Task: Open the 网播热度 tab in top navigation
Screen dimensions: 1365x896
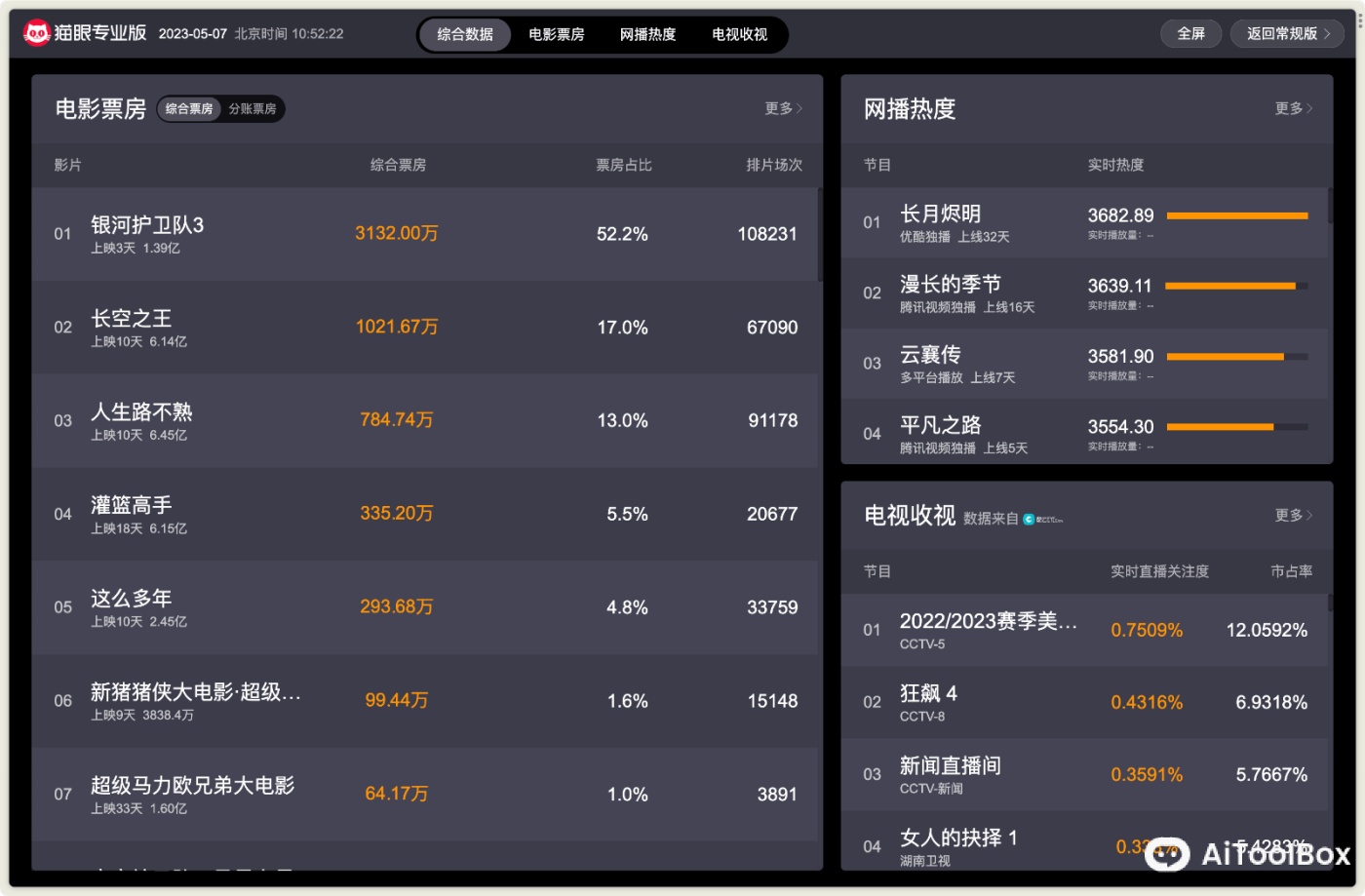Action: tap(647, 34)
